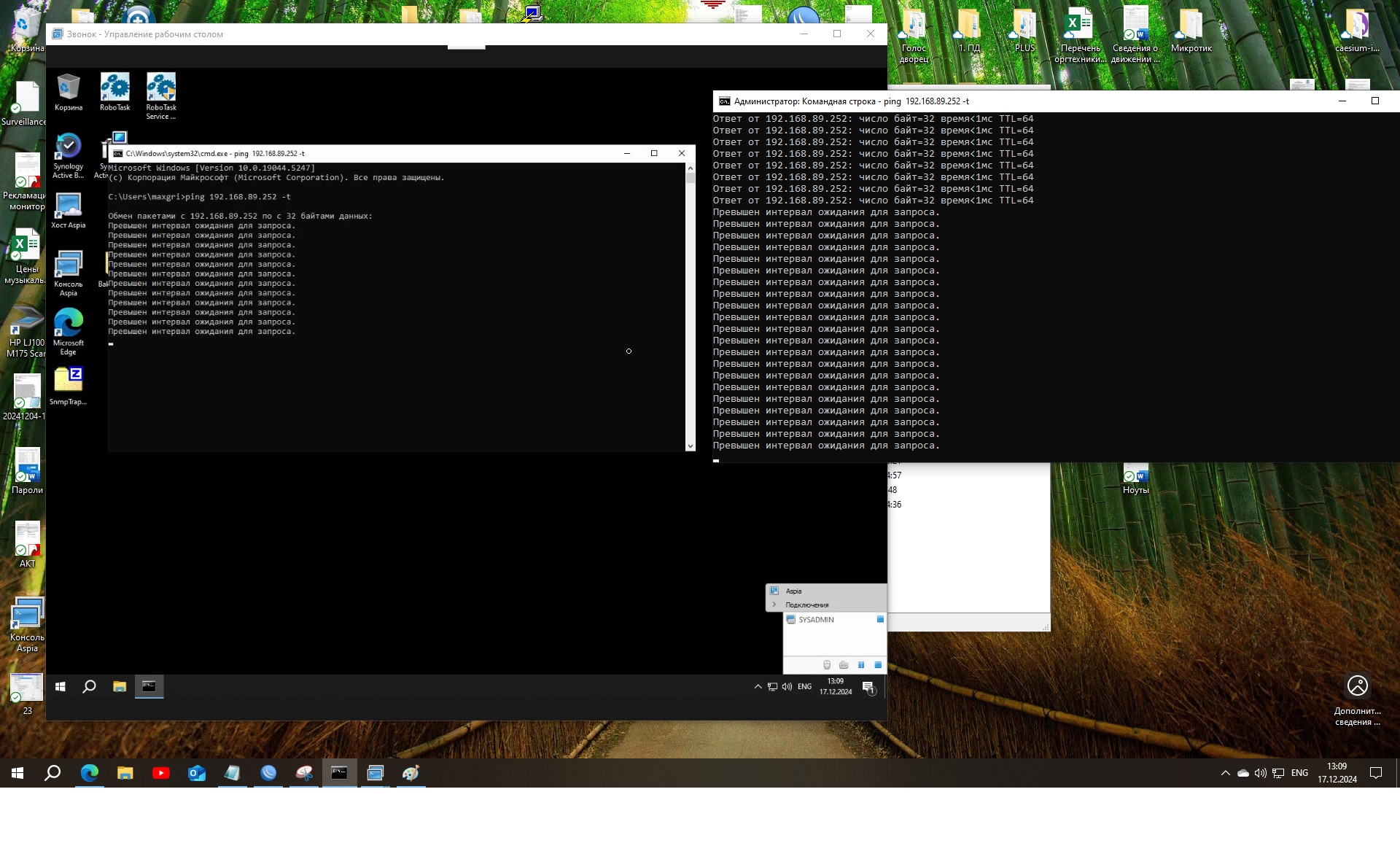Screen dimensions: 1400x843
Task: Select Микротик folder on desktop
Action: (1191, 31)
